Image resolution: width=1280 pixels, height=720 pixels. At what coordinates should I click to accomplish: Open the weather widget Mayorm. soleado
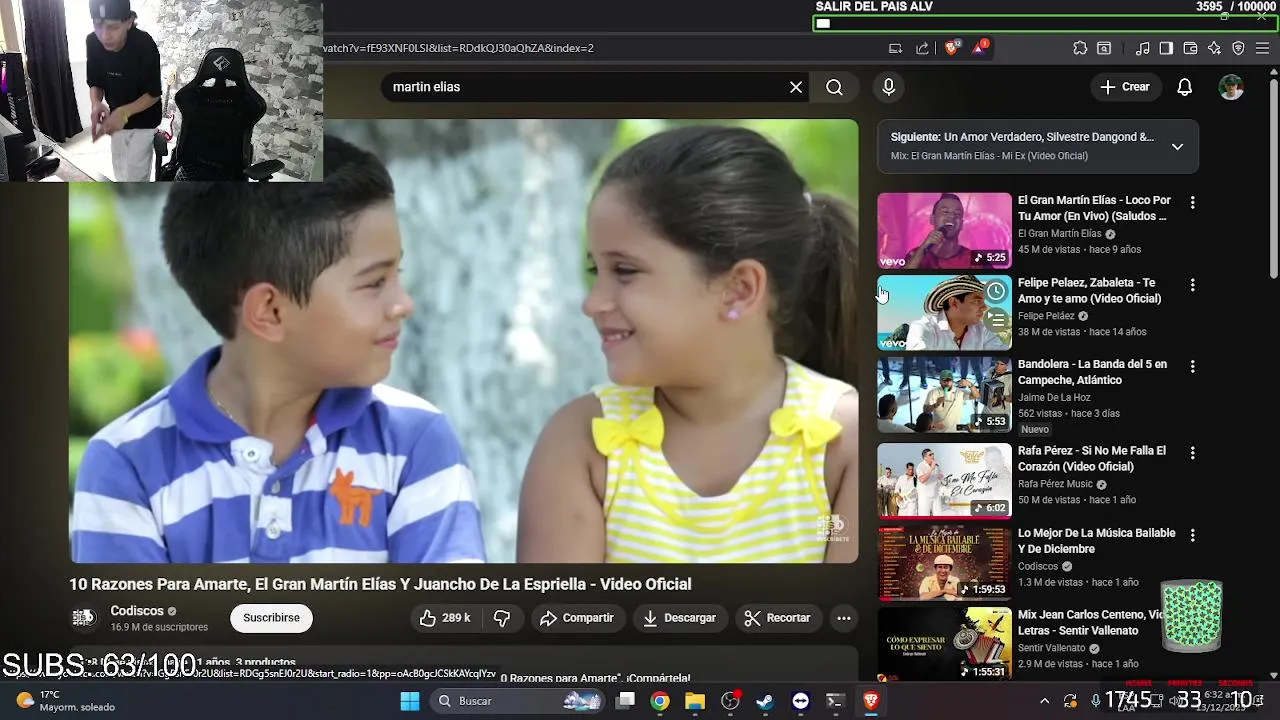66,701
